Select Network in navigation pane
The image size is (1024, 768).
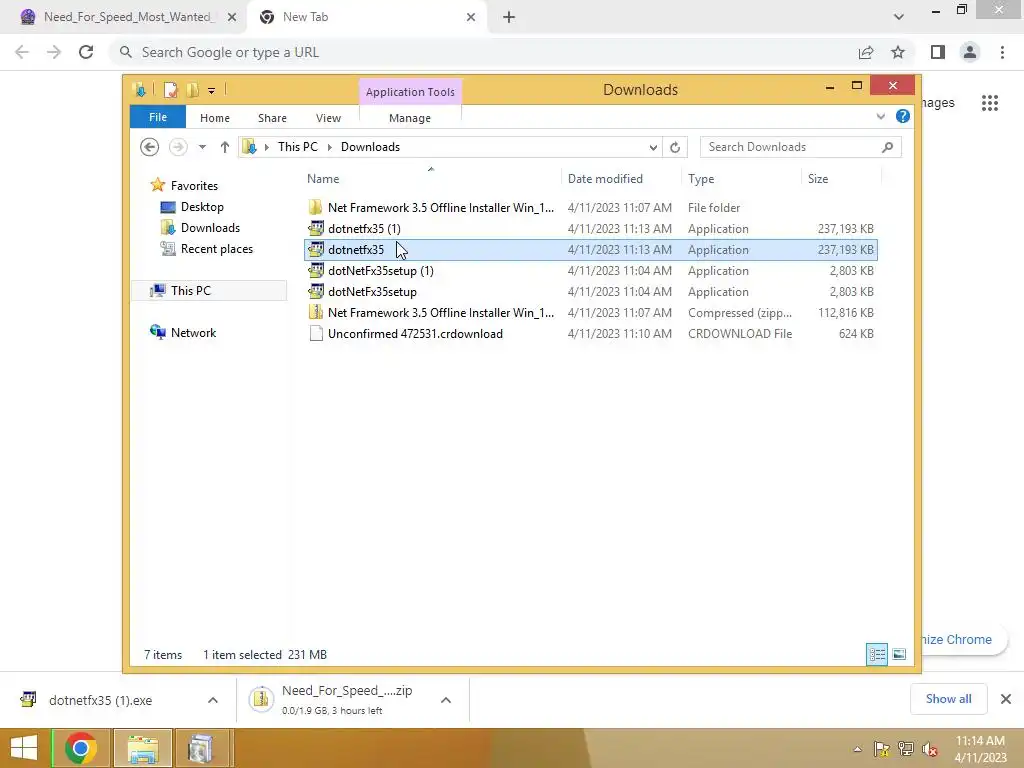193,332
